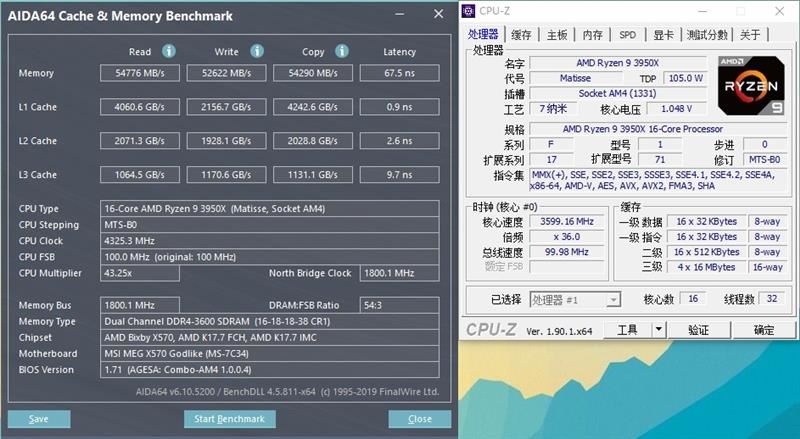Screen dimensions: 800x439
Task: Open the 测试分数 tab
Action: click(707, 35)
